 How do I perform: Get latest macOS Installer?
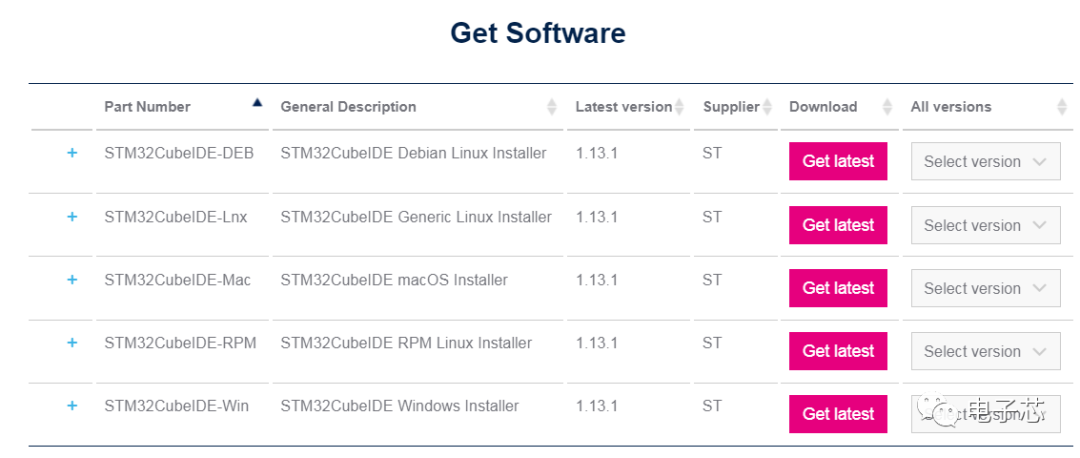[838, 288]
